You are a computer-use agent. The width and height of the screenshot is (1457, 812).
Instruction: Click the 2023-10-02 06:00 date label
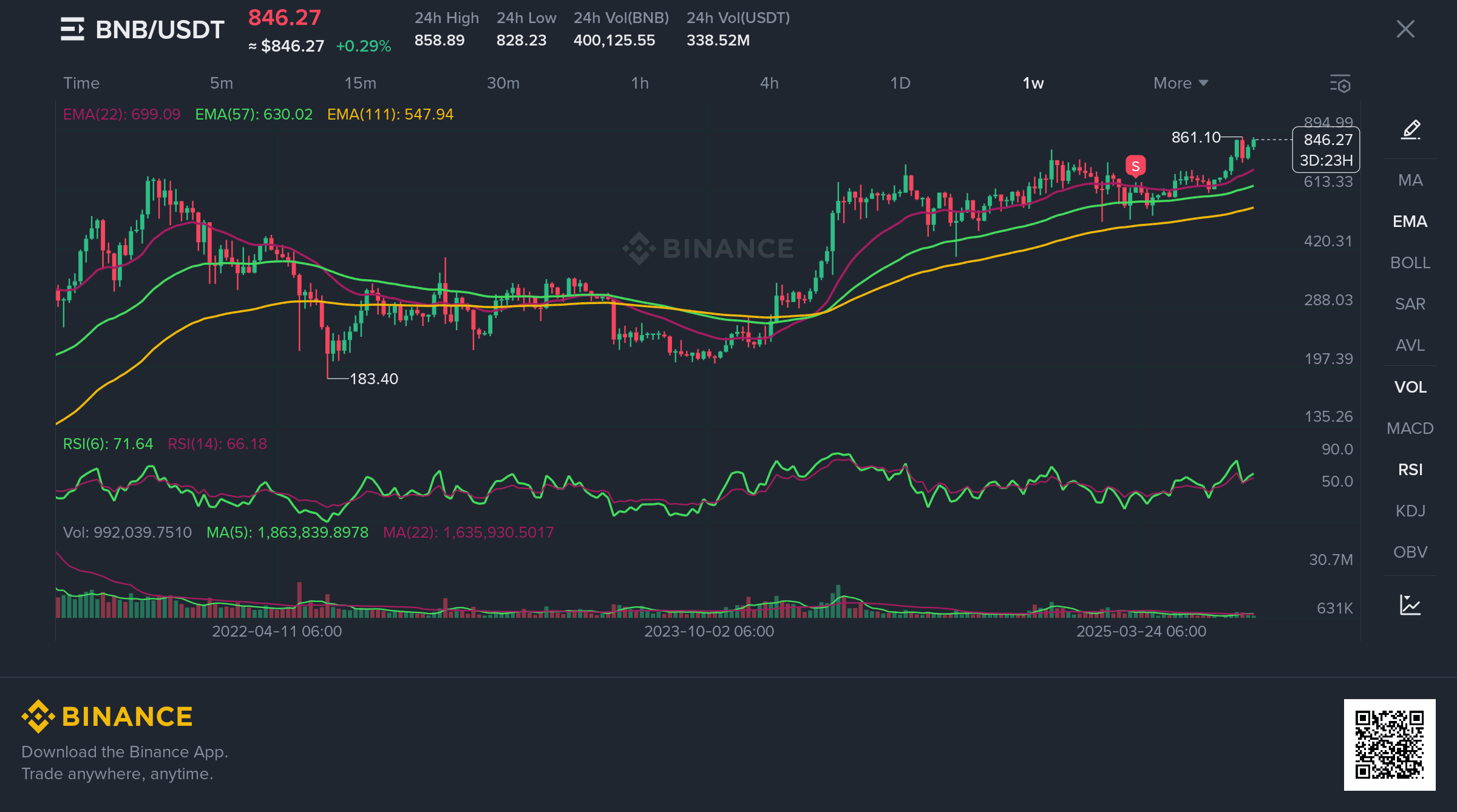pyautogui.click(x=709, y=631)
